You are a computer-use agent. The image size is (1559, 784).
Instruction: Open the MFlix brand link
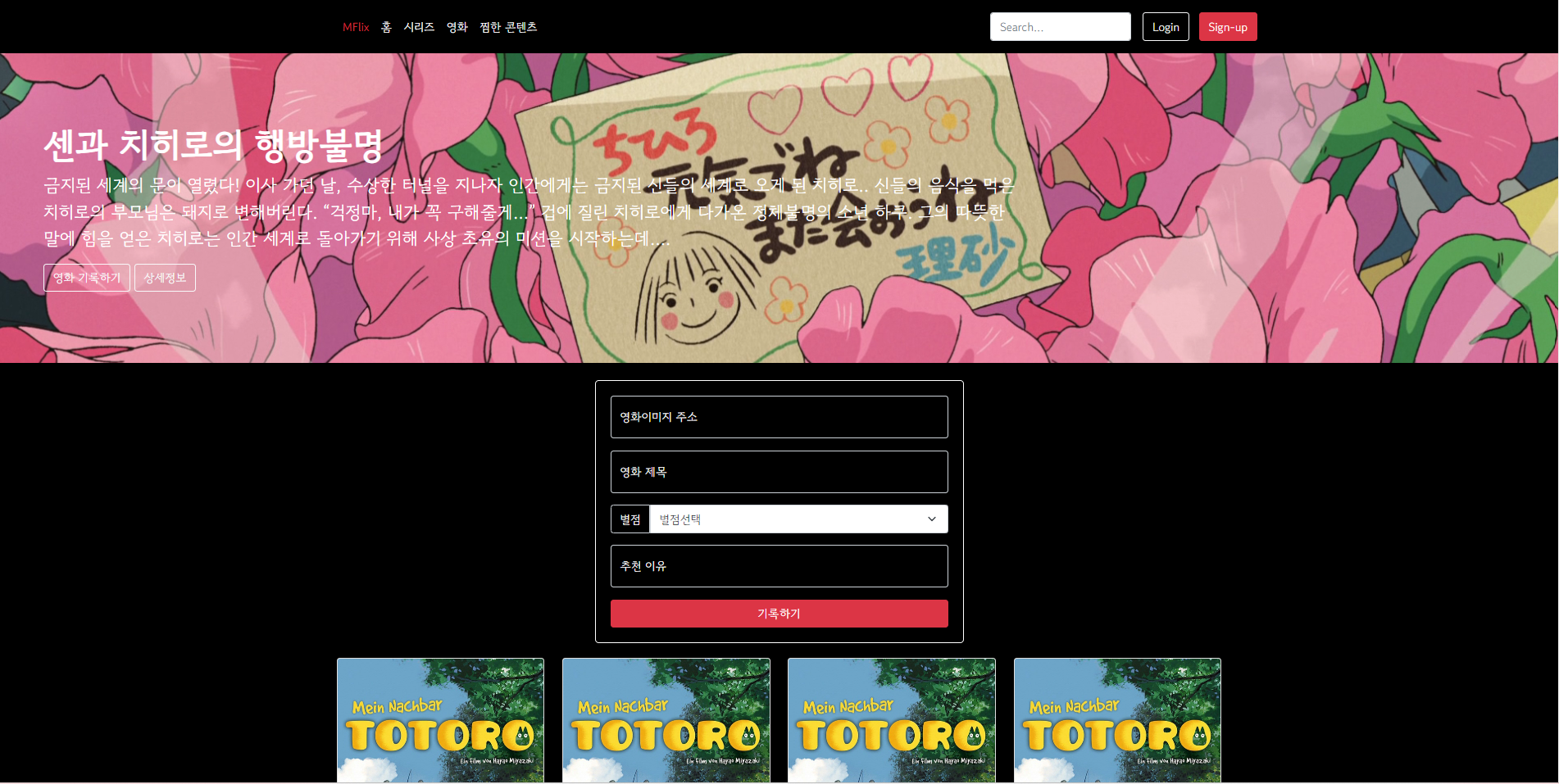pyautogui.click(x=356, y=27)
